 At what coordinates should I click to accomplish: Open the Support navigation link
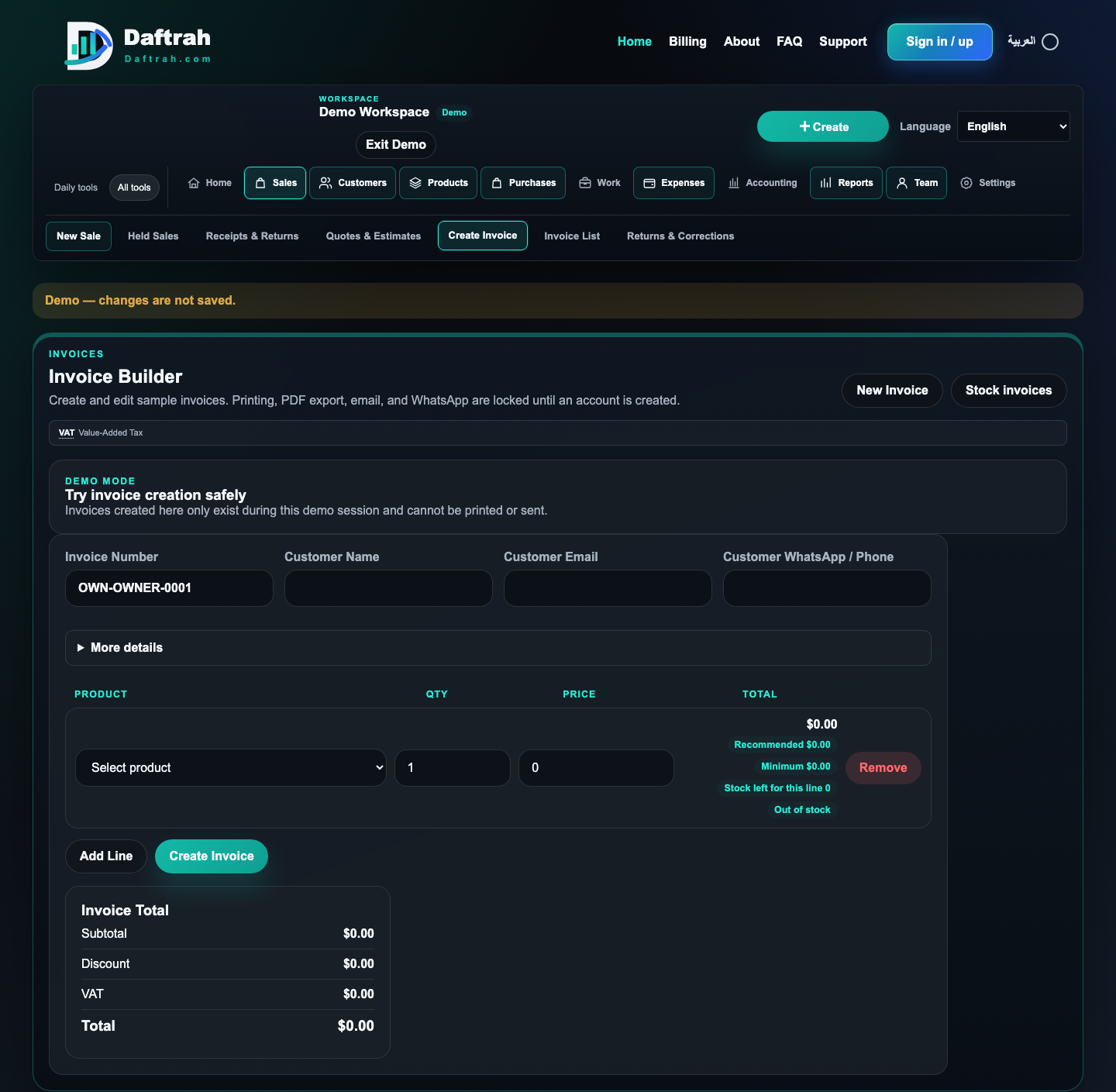[x=843, y=42]
